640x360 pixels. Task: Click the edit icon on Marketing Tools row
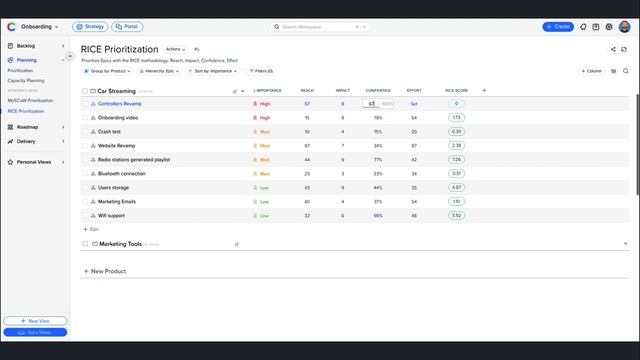(x=237, y=244)
